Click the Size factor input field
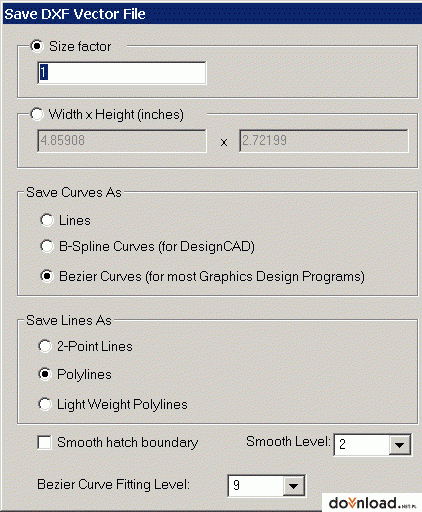The image size is (422, 512). pyautogui.click(x=122, y=73)
